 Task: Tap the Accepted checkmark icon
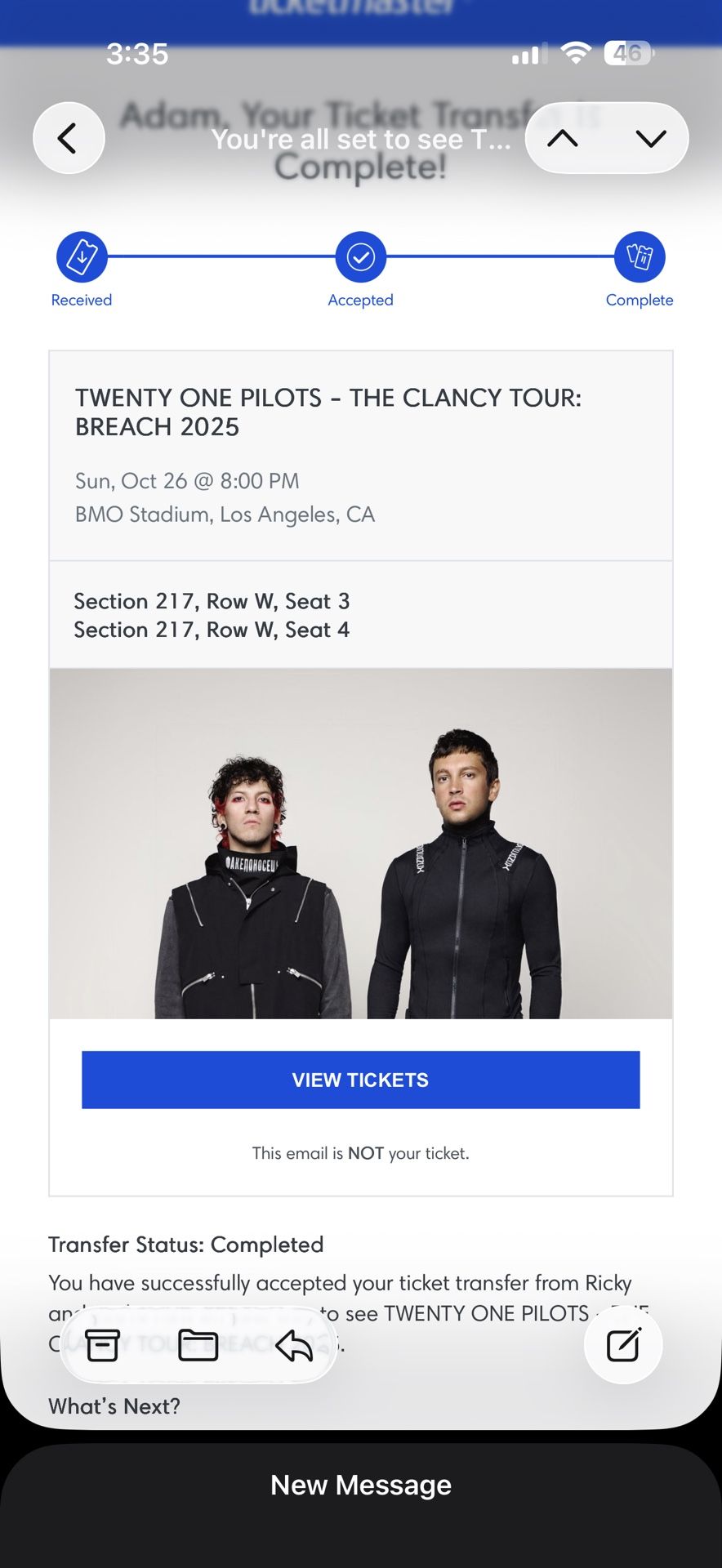pos(360,257)
